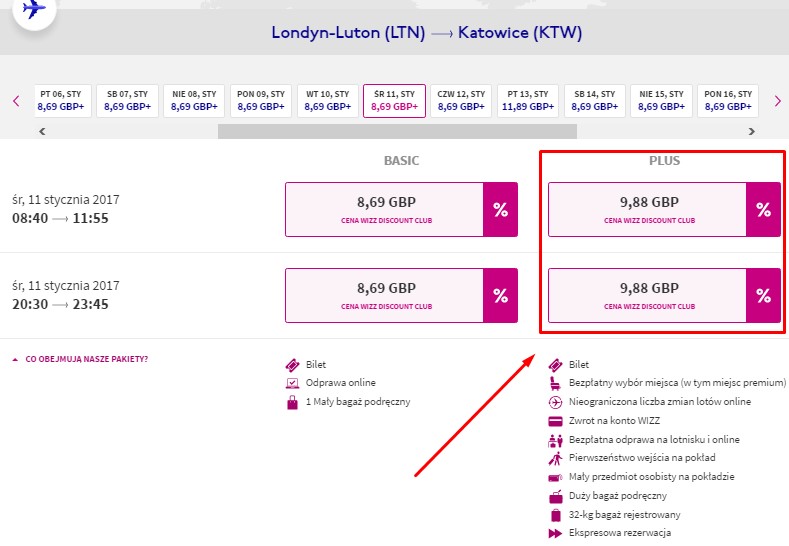Click the percent icon on the PLUS 20:30 fare
This screenshot has width=789, height=546.
[x=763, y=295]
